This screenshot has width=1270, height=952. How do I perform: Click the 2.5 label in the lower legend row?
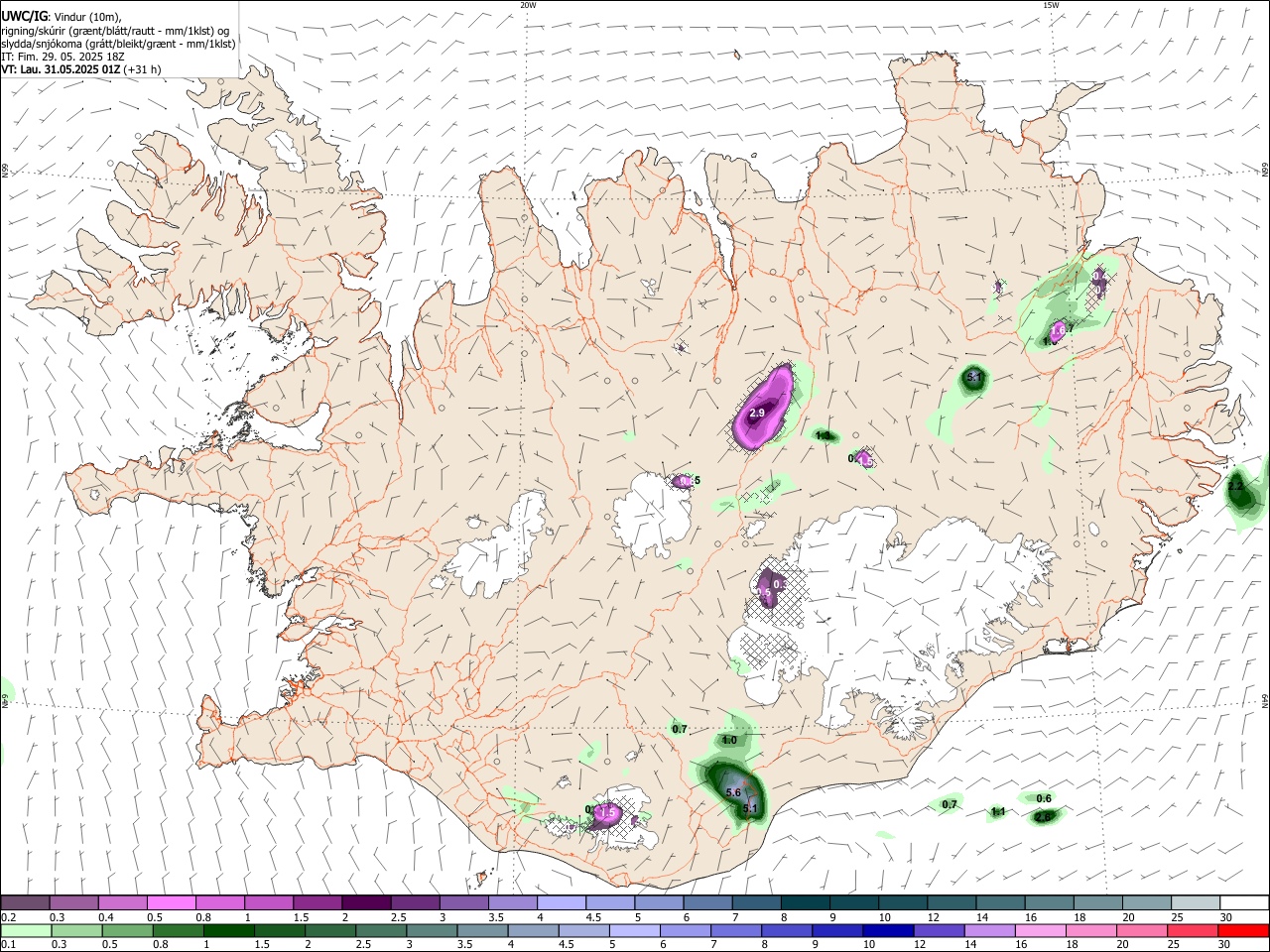[363, 944]
